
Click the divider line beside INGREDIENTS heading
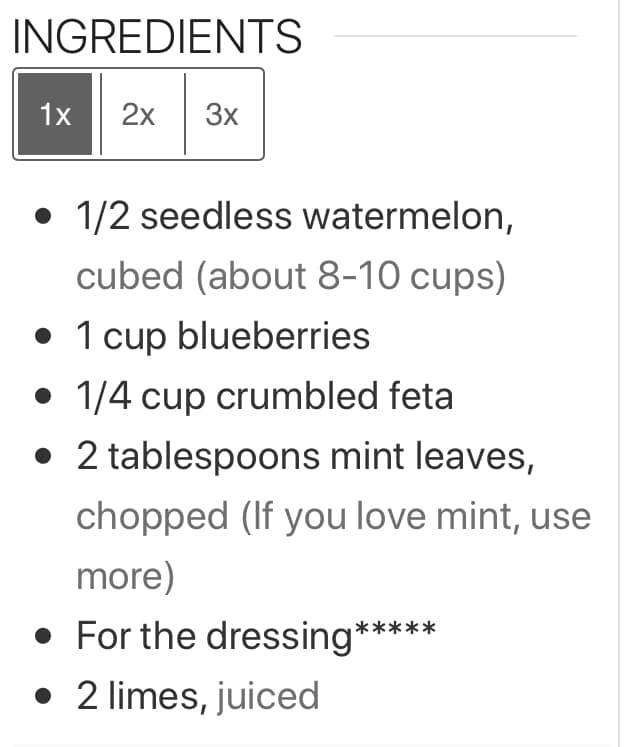(455, 36)
